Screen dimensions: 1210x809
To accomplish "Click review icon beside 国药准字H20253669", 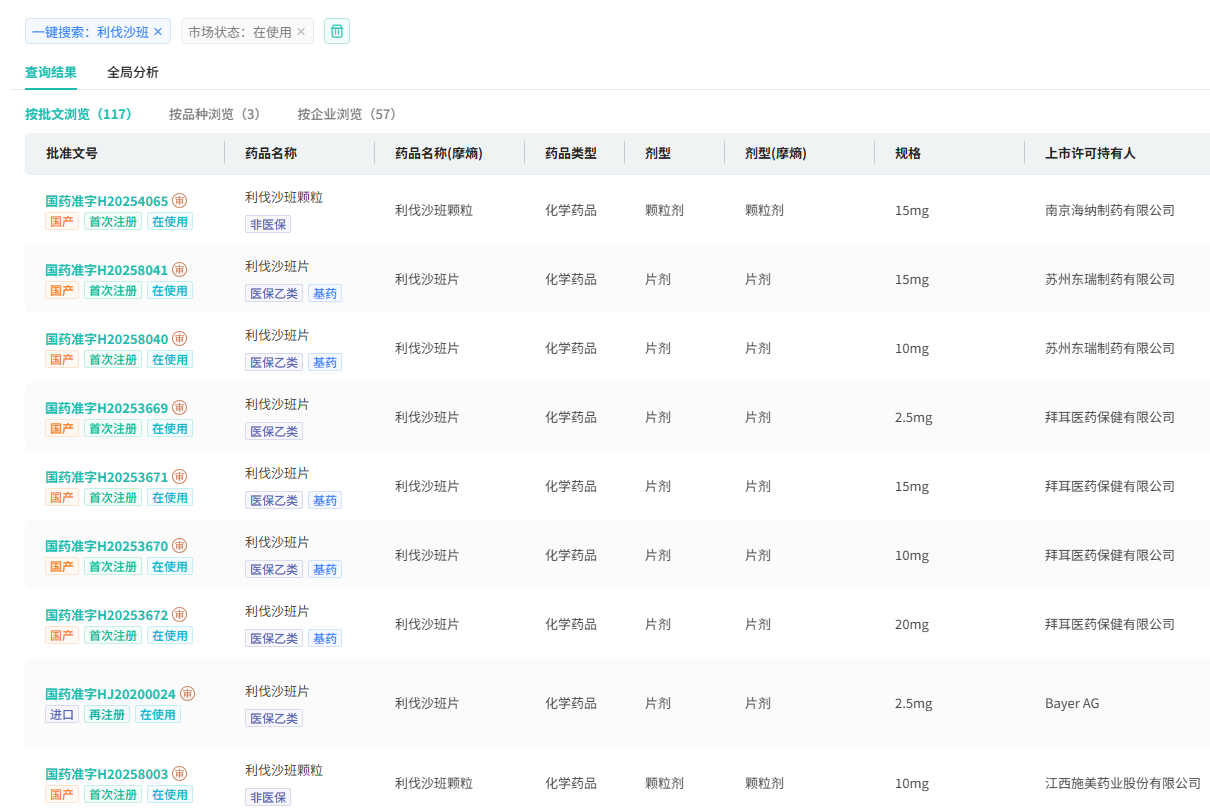I will (x=180, y=408).
